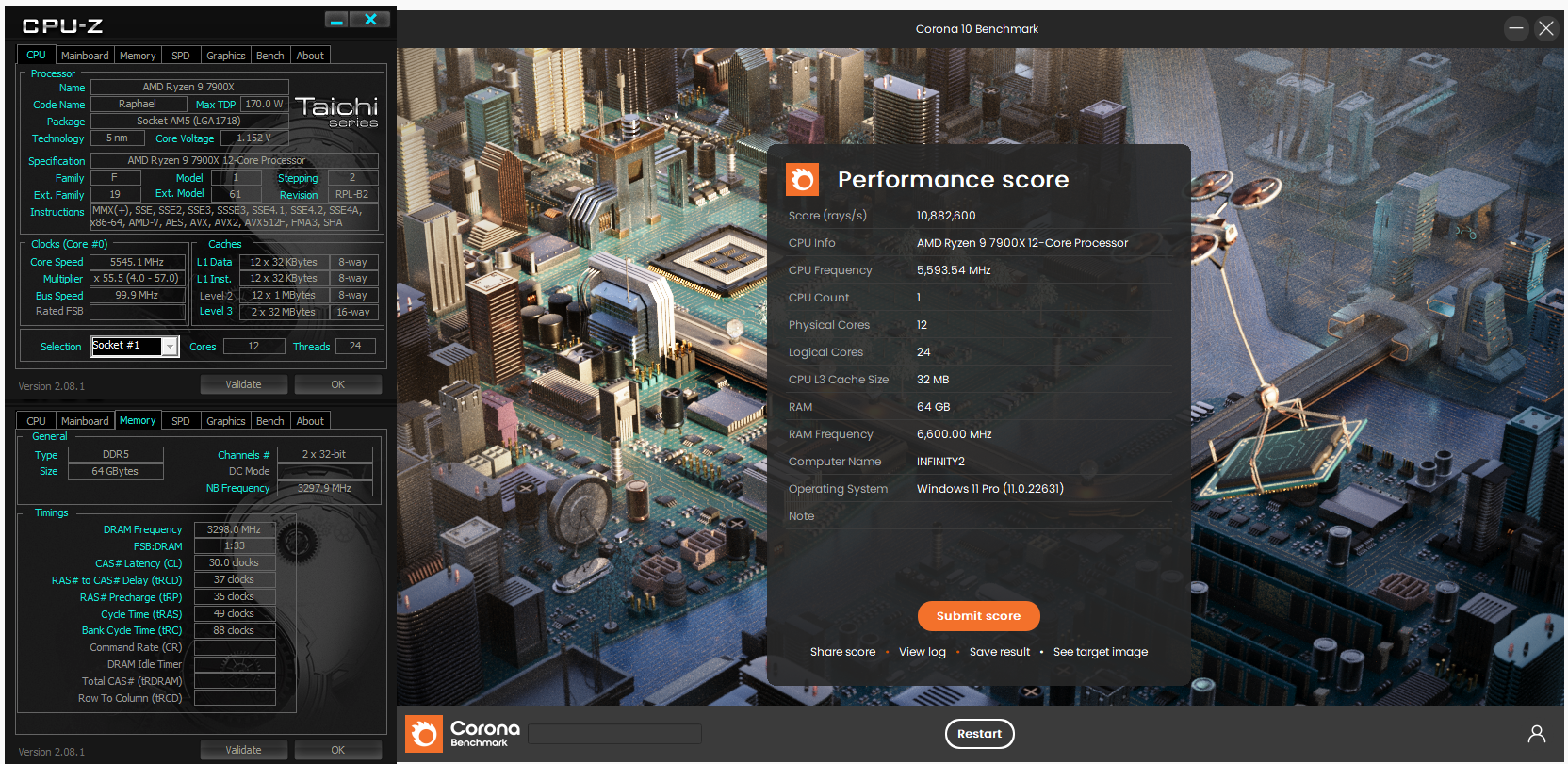
Task: Select Memory tab in lower CPU-Z panel
Action: click(x=138, y=420)
